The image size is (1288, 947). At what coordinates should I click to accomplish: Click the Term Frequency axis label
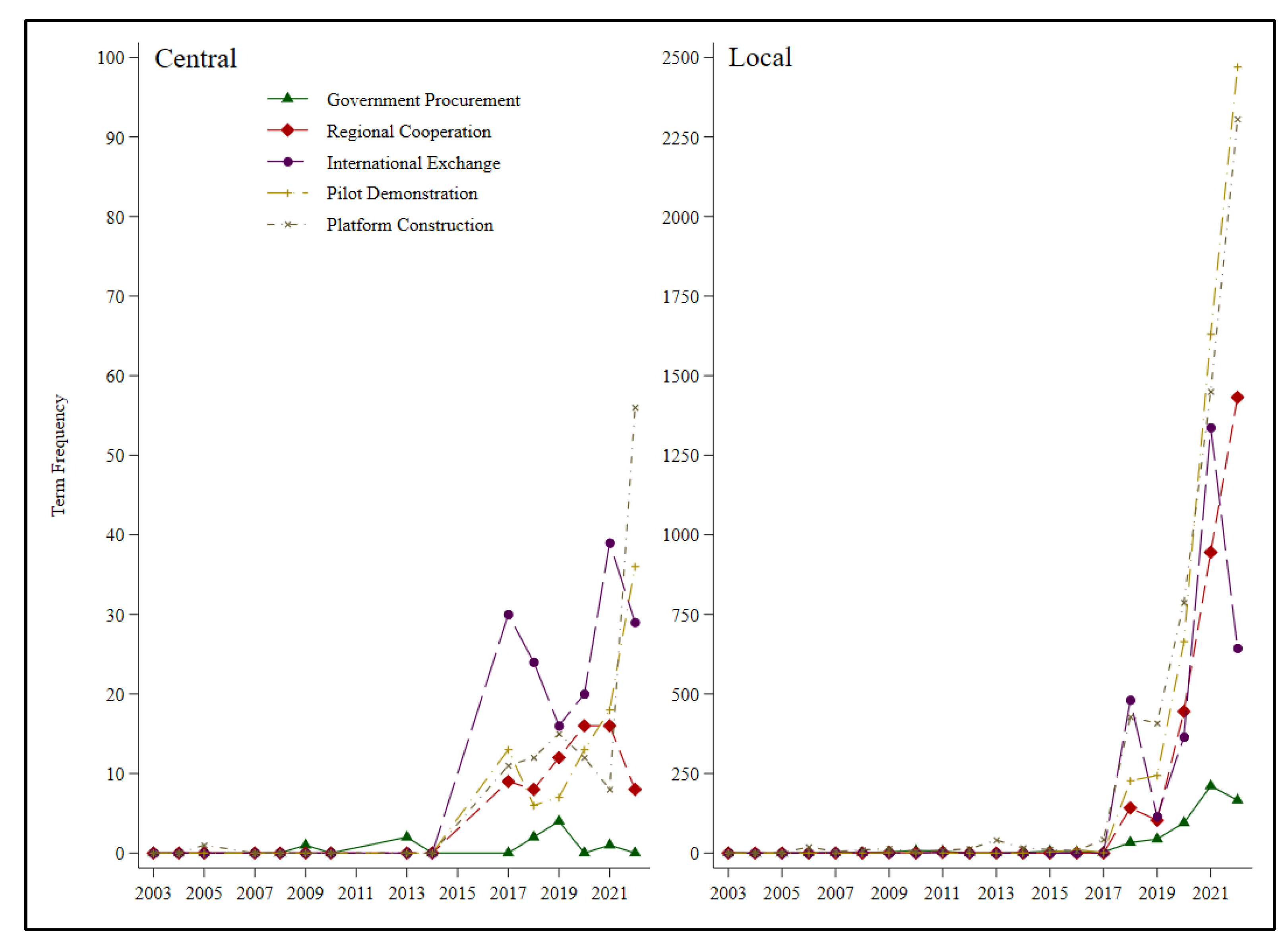(58, 455)
